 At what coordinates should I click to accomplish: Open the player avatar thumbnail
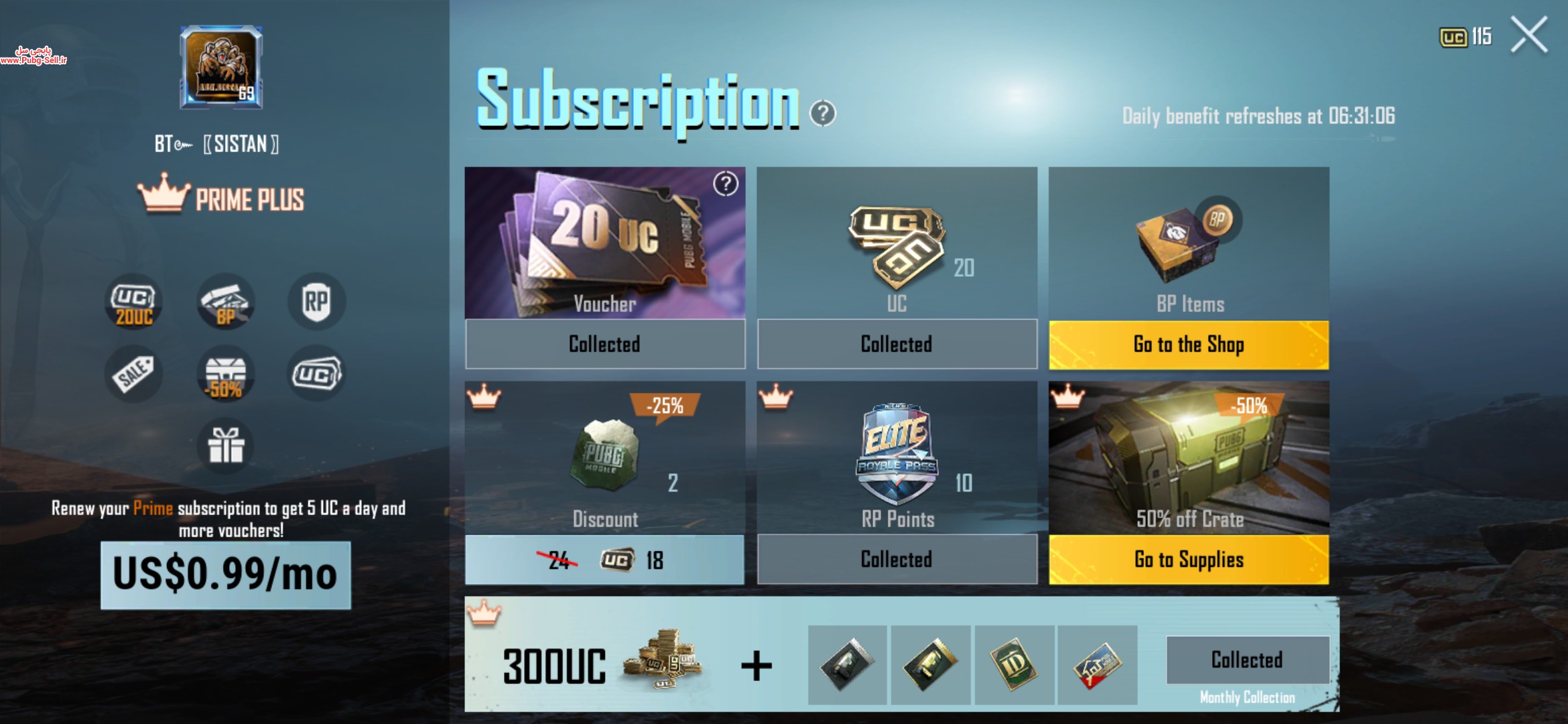(221, 68)
